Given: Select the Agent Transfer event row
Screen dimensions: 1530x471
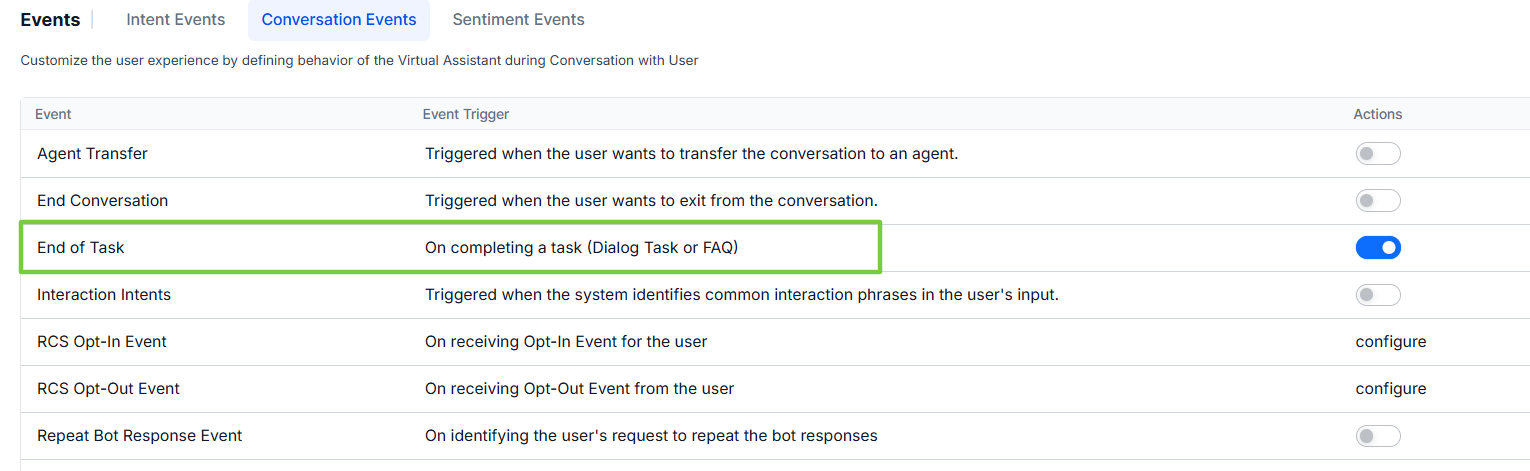Looking at the screenshot, I should [x=92, y=154].
